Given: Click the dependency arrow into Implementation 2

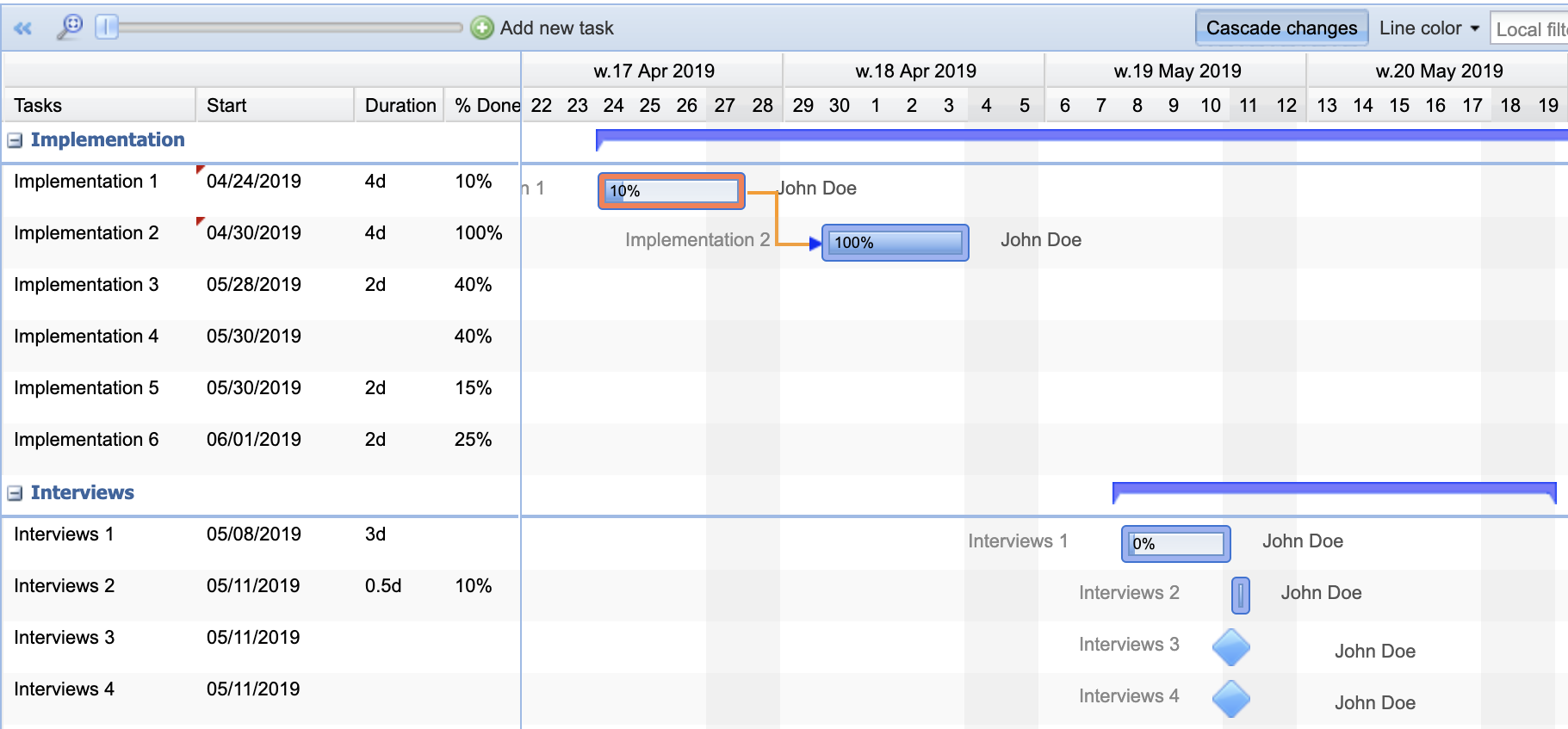Looking at the screenshot, I should pos(814,244).
